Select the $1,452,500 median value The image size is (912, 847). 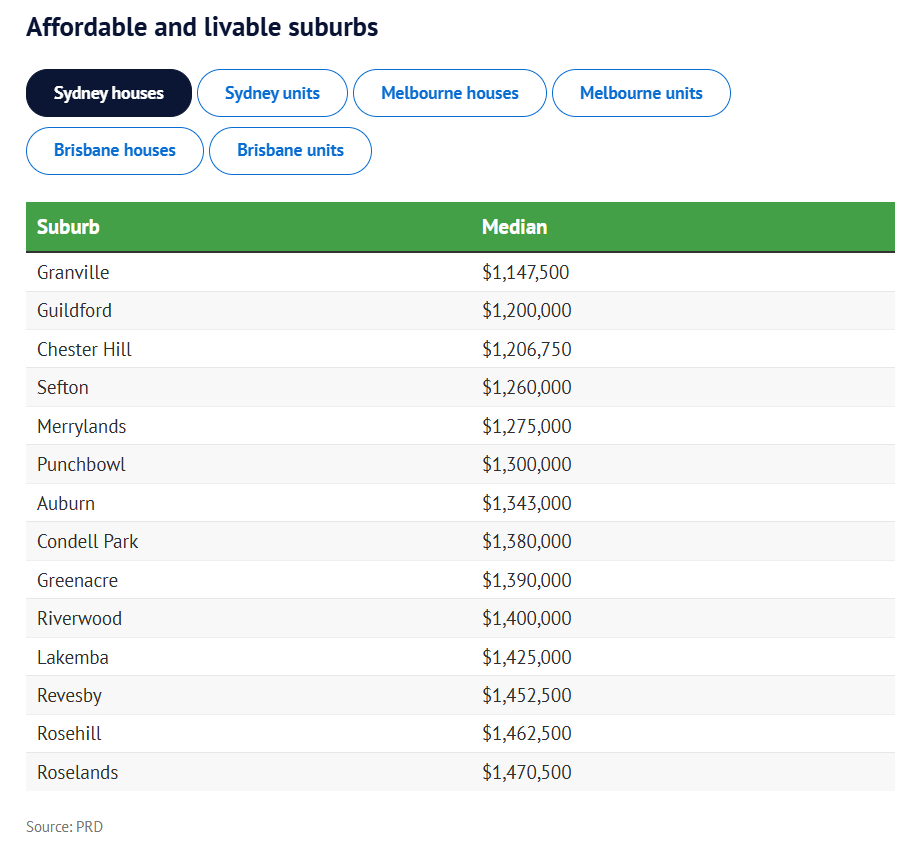tap(526, 696)
